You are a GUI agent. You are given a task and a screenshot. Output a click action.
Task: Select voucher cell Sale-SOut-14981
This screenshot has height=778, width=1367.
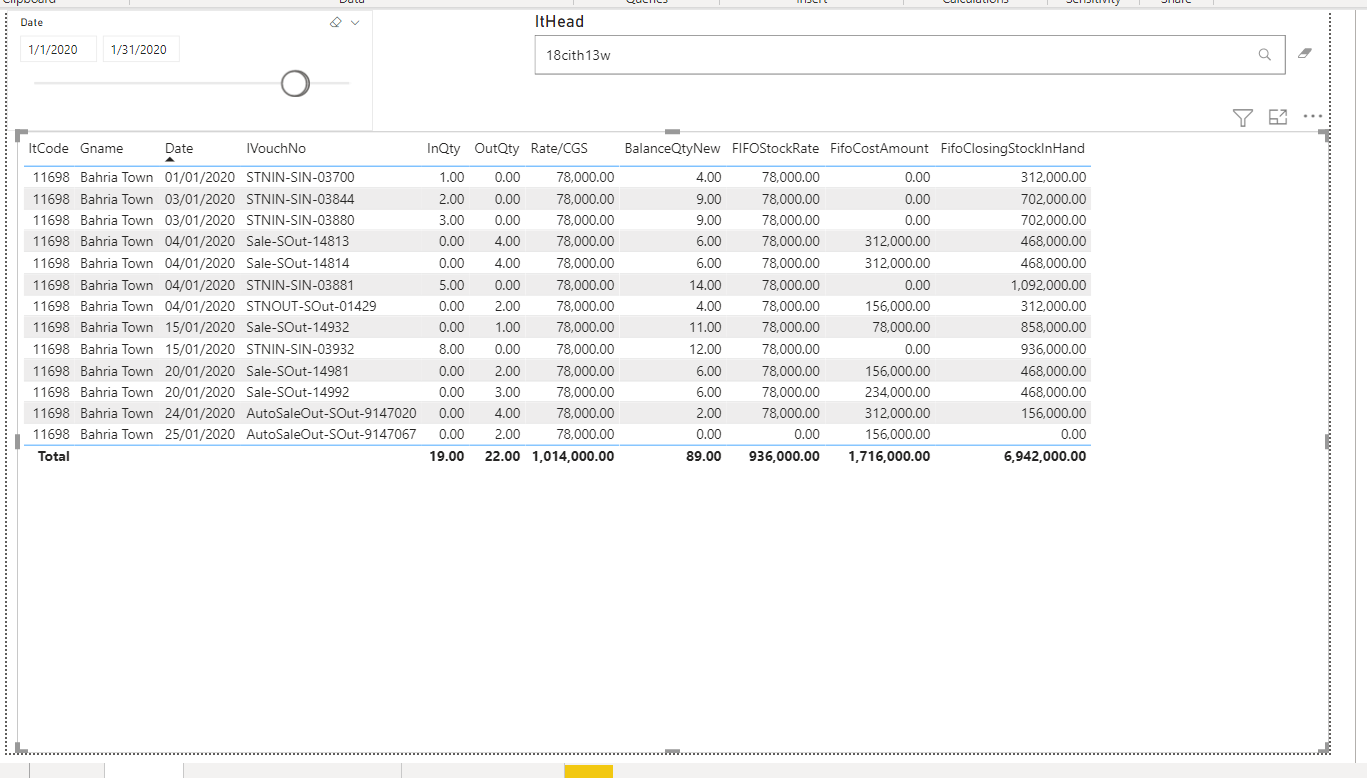coord(298,371)
